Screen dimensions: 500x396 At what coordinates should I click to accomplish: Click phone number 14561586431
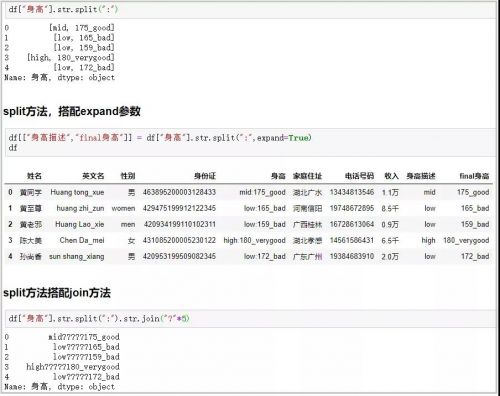click(352, 240)
